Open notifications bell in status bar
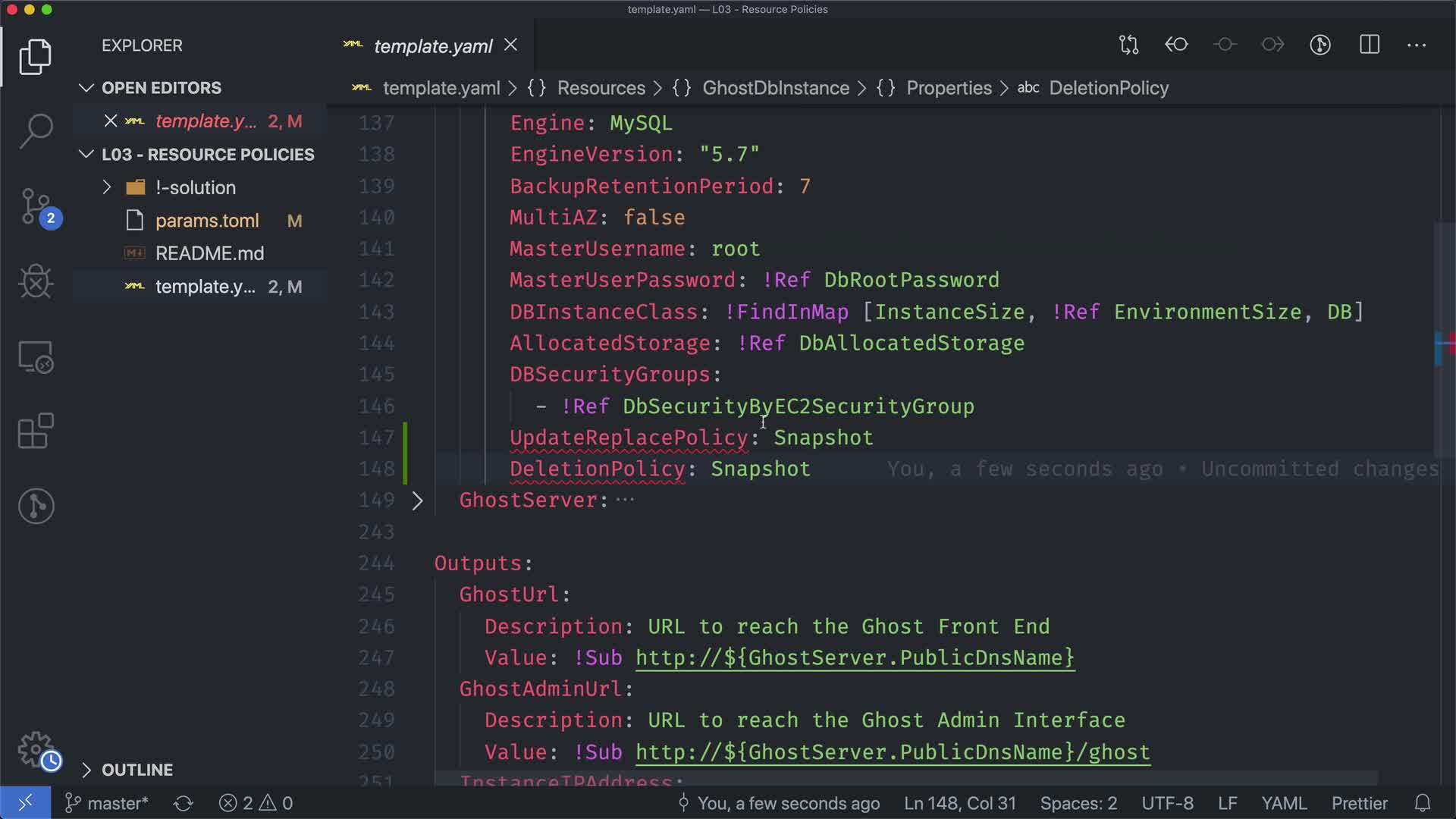 [1423, 803]
